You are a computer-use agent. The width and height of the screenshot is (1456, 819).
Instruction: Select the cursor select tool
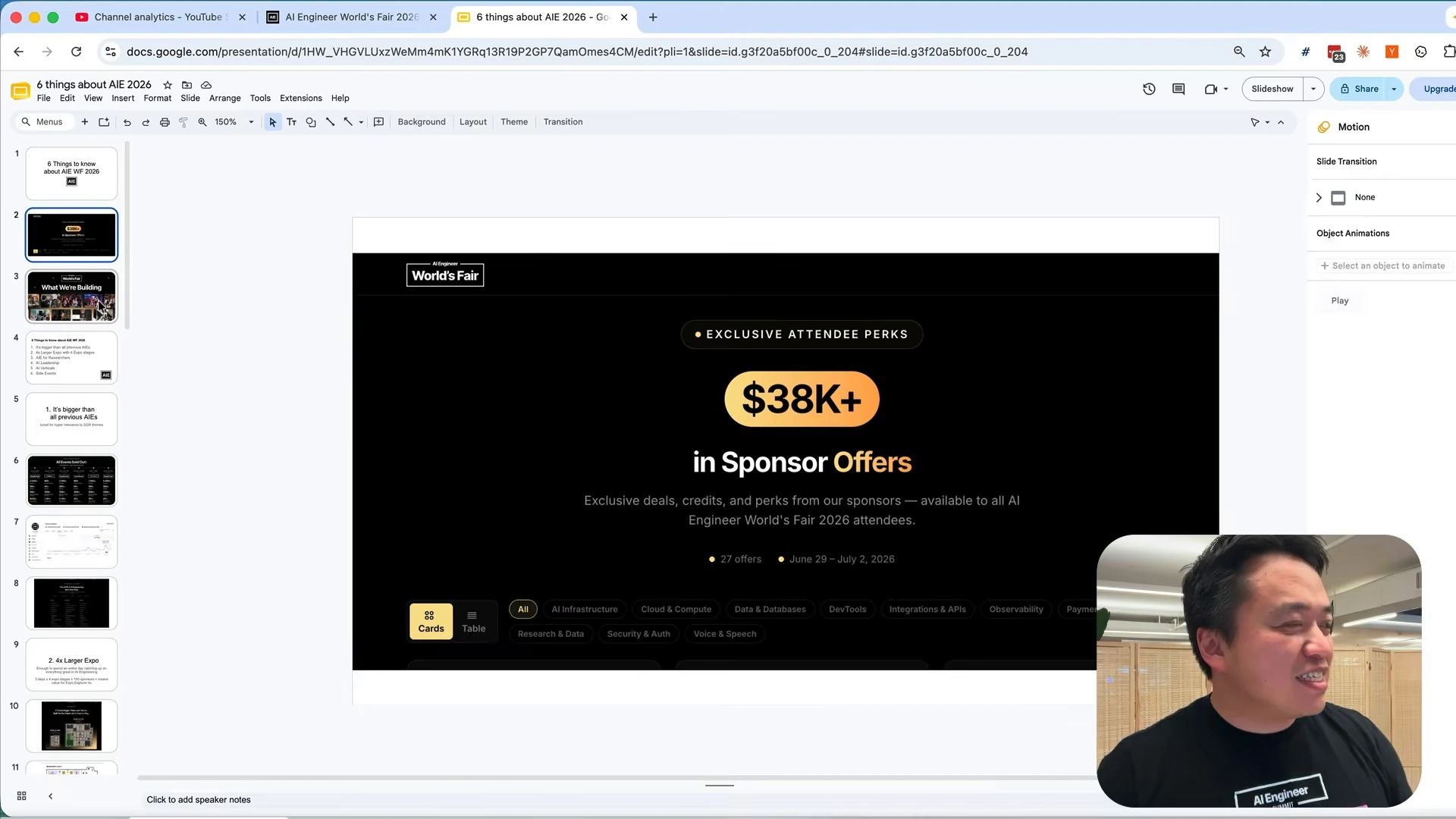272,122
